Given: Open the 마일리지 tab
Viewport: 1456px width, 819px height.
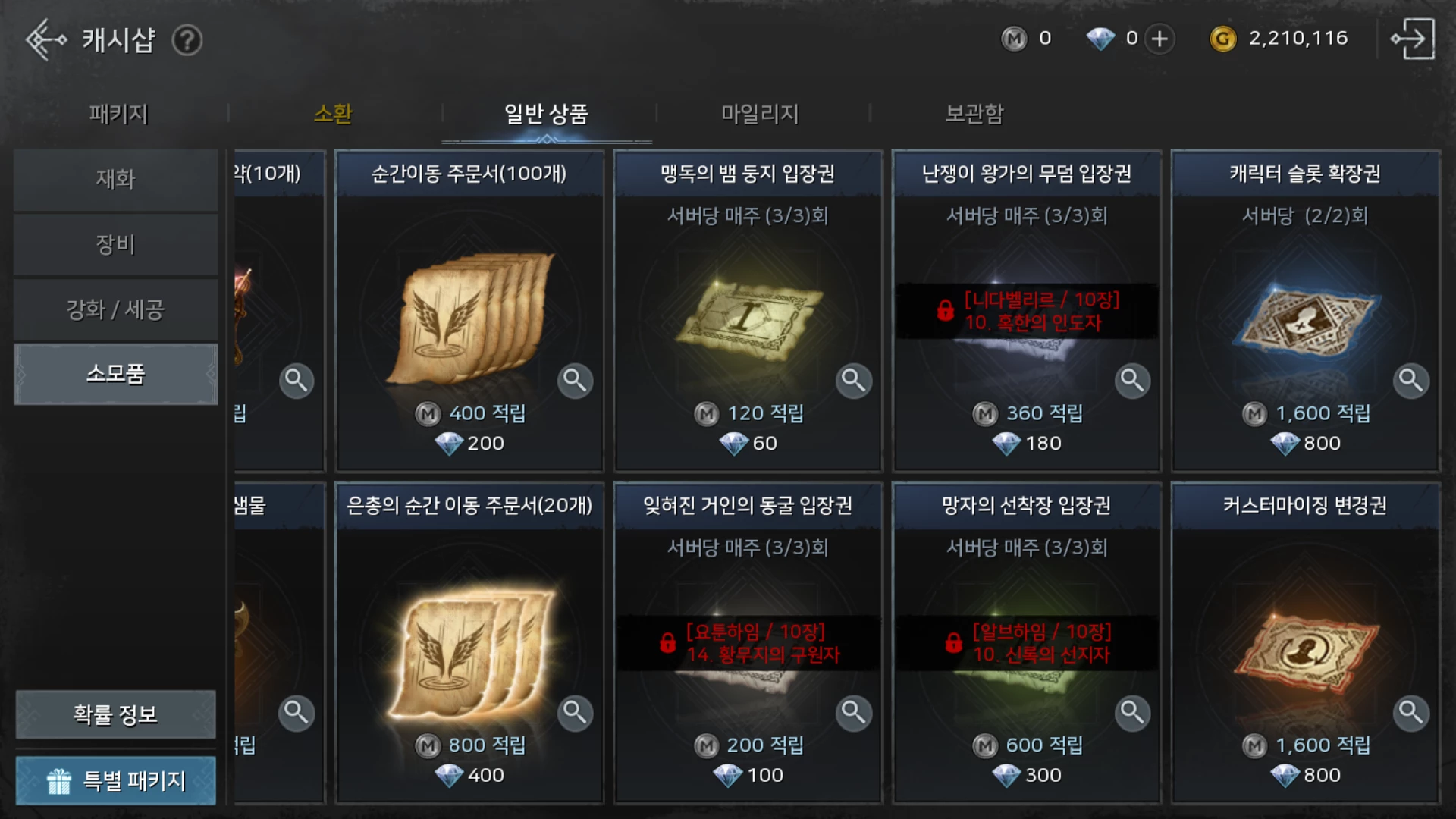Looking at the screenshot, I should [760, 114].
